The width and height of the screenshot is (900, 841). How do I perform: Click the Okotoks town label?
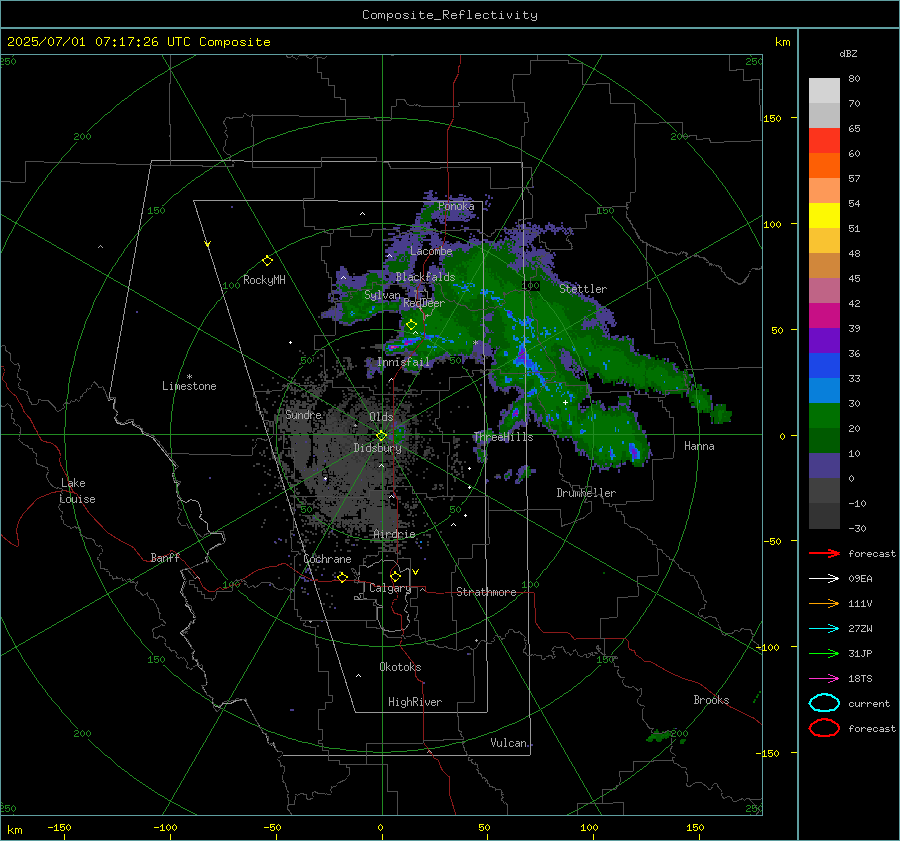[400, 667]
